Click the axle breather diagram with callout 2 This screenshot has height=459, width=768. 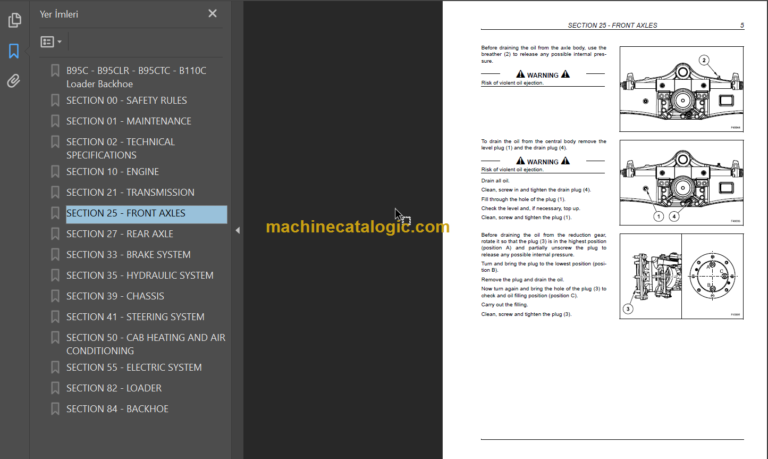click(681, 89)
